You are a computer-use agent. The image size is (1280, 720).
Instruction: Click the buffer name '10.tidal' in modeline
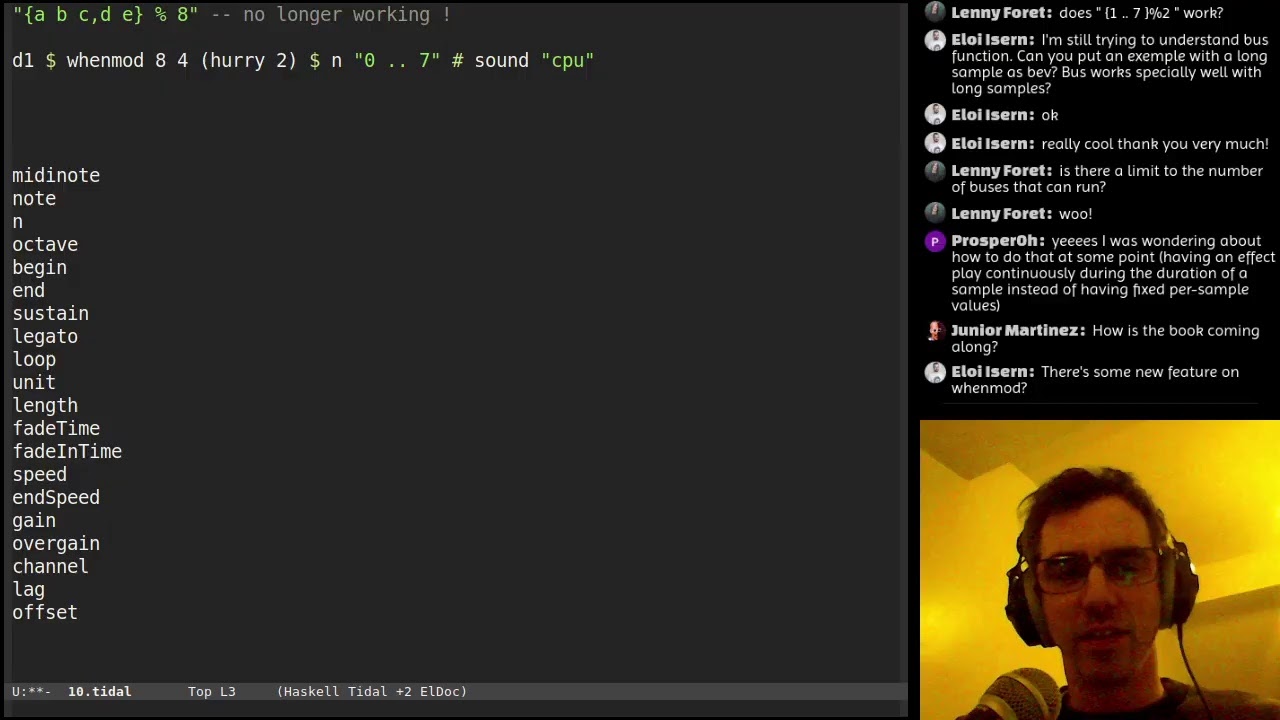(99, 692)
